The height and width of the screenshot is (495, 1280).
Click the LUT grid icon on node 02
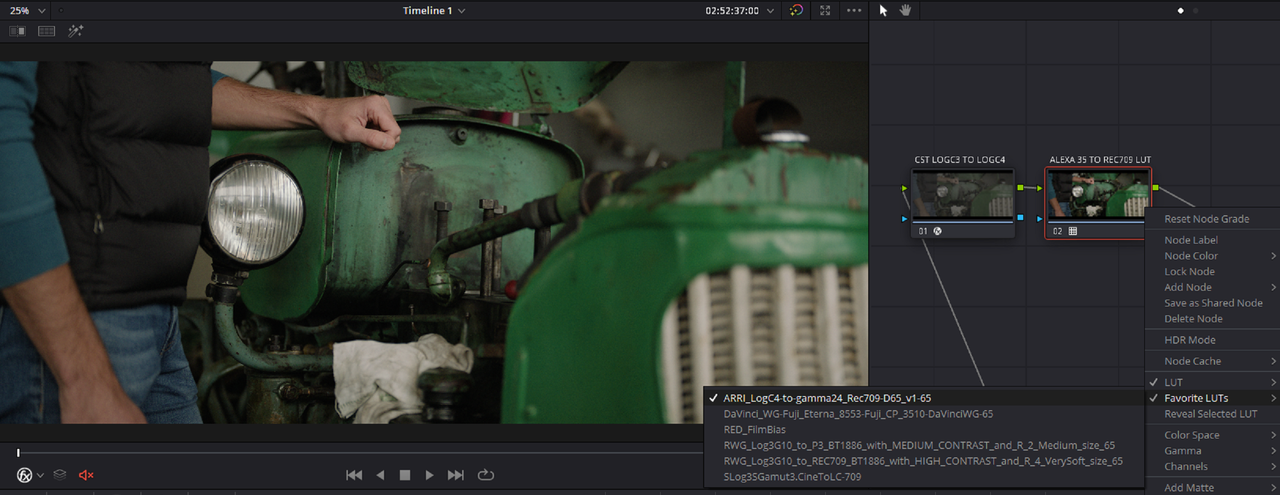(x=1073, y=231)
